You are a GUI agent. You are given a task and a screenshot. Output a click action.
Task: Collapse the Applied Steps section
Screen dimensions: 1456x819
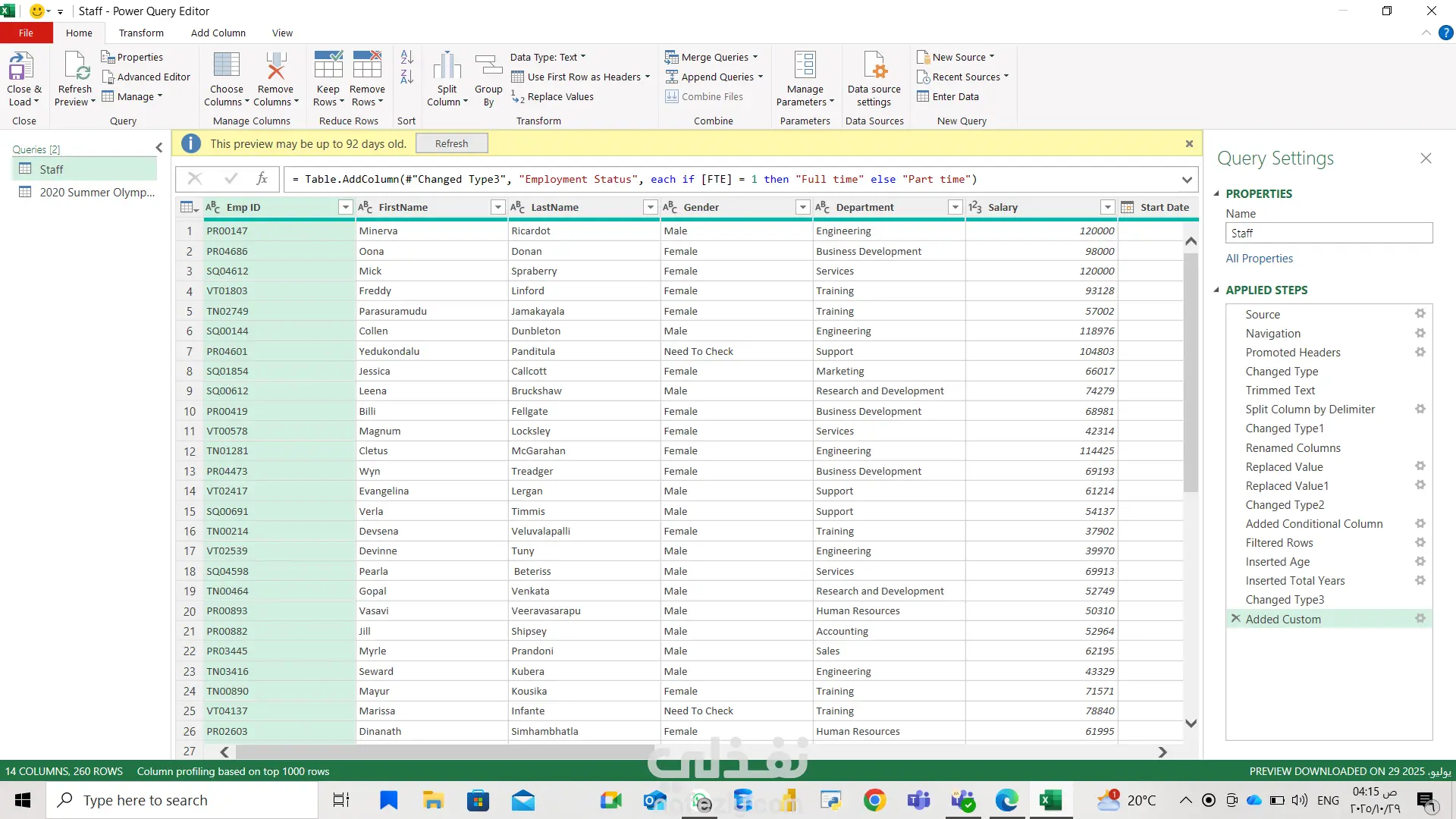tap(1216, 290)
